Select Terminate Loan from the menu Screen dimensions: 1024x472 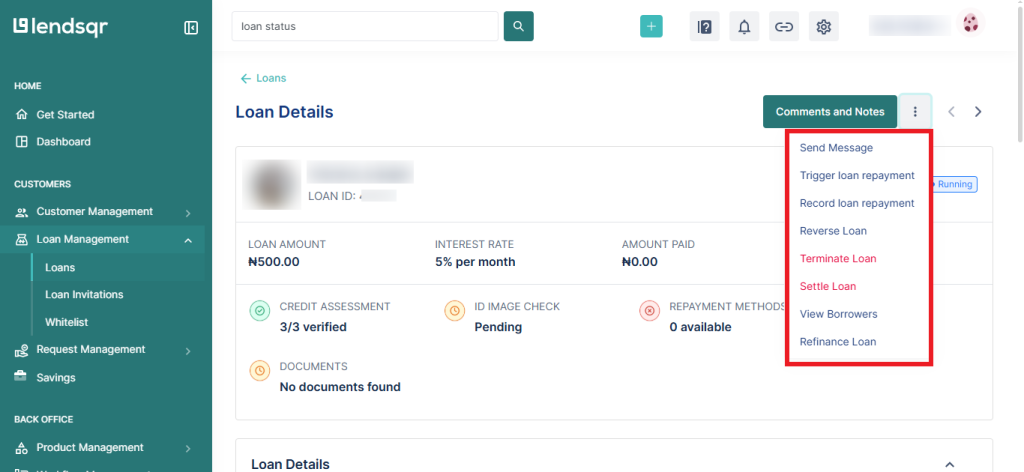pos(838,258)
